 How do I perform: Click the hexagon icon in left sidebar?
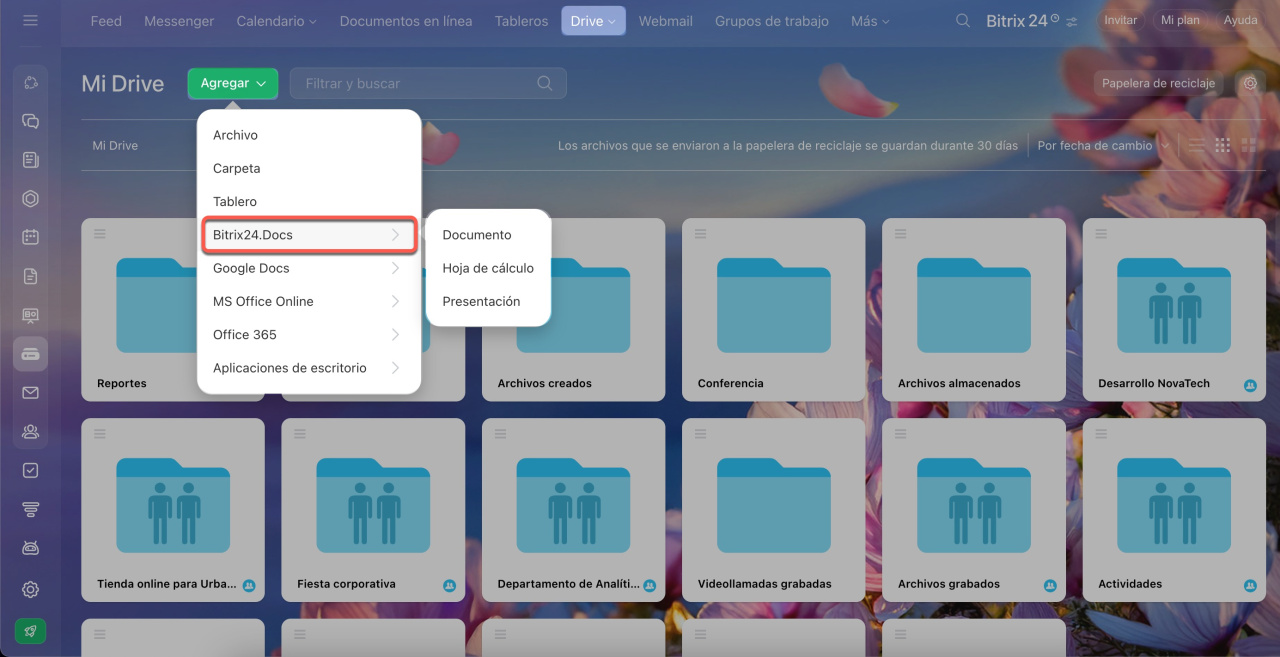(30, 199)
